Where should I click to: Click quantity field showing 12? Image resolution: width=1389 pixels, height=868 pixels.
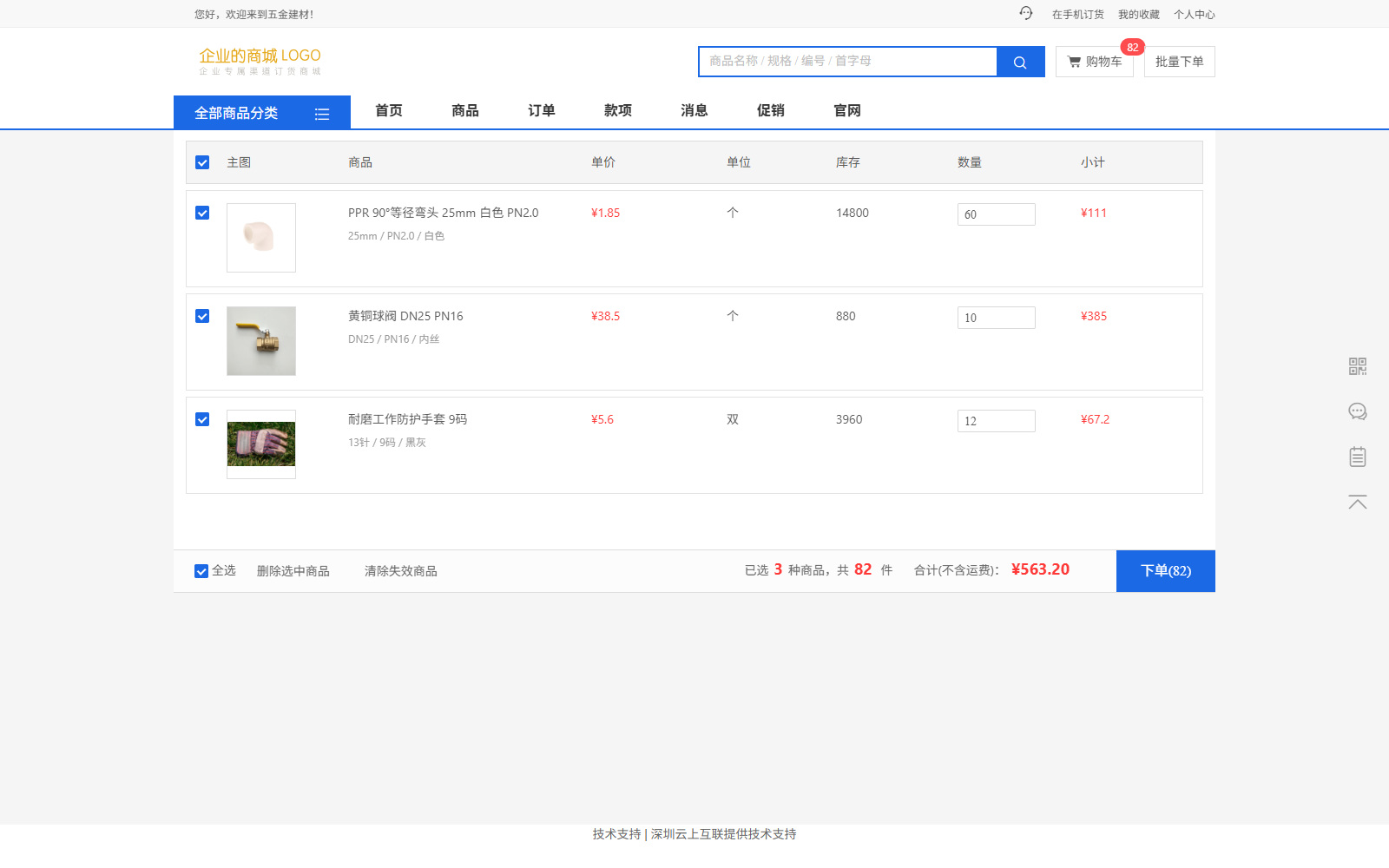tap(997, 421)
